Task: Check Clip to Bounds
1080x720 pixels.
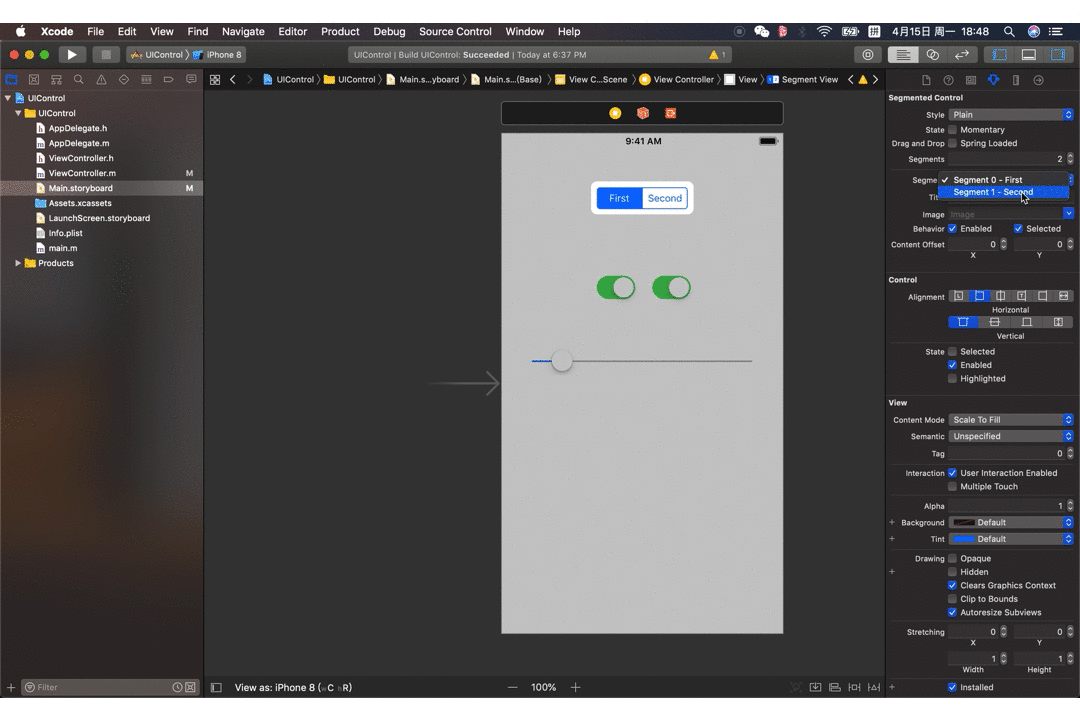Action: pos(953,599)
